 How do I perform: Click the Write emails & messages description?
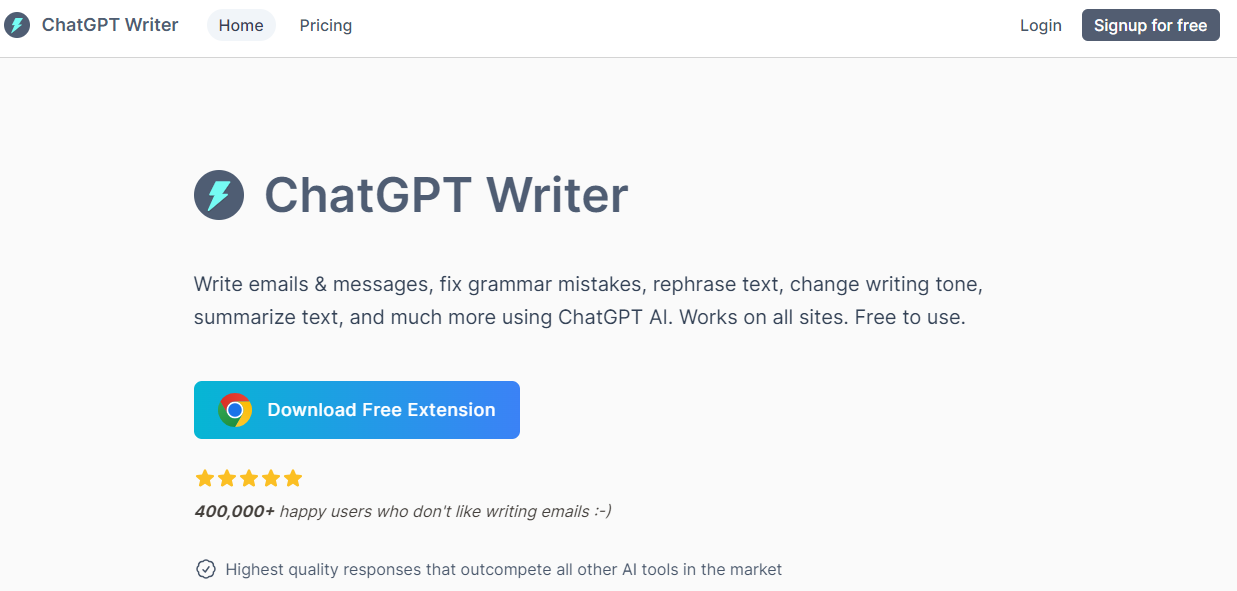tap(588, 301)
